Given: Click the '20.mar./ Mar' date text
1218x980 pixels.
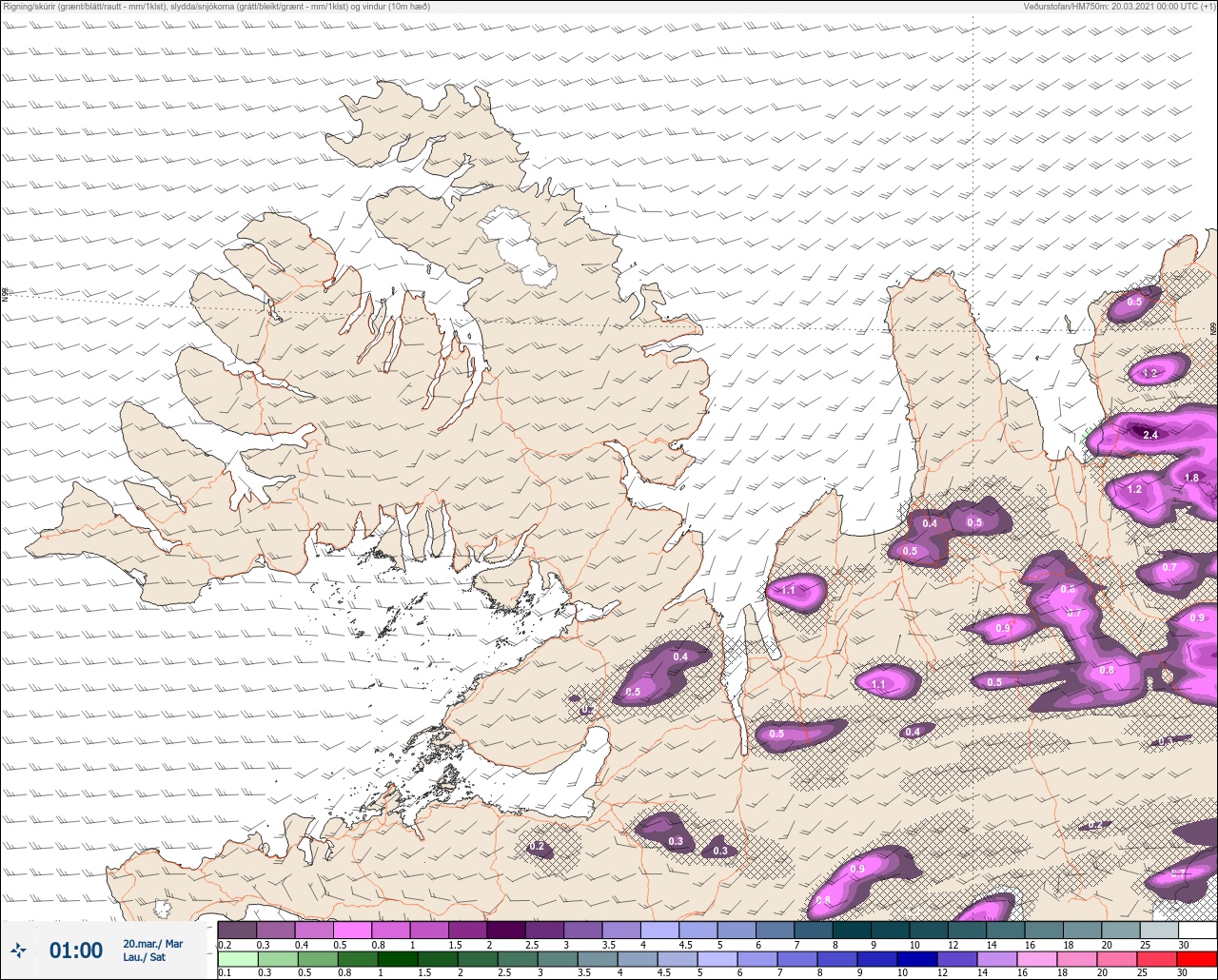Looking at the screenshot, I should pyautogui.click(x=153, y=944).
